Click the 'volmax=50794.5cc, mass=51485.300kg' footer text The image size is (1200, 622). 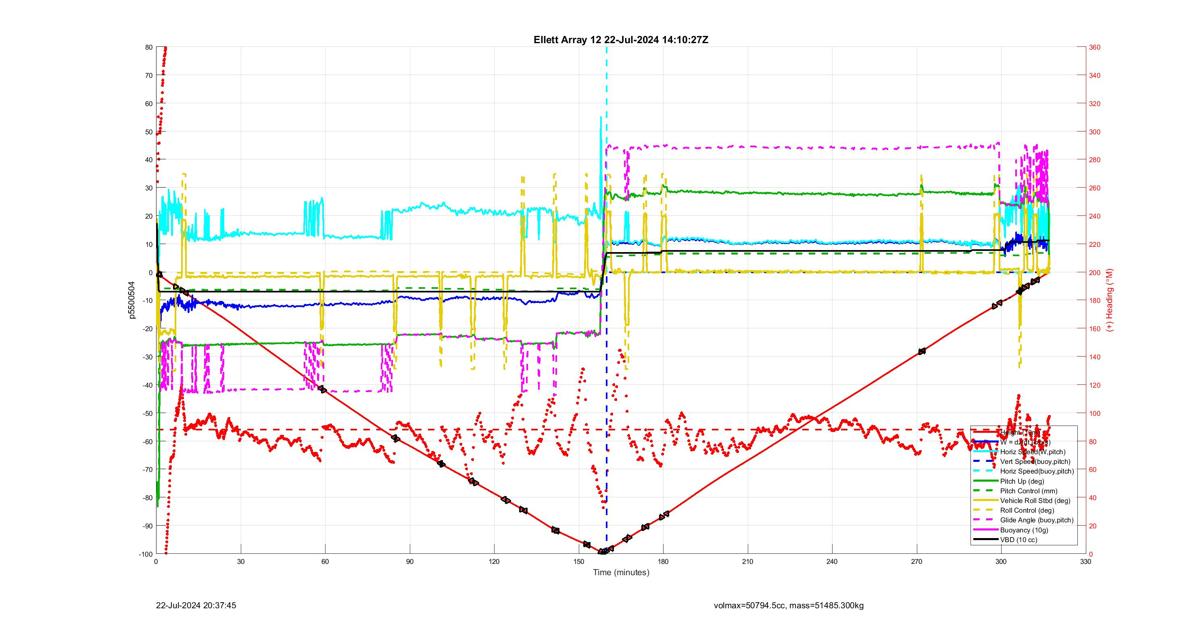tap(789, 605)
